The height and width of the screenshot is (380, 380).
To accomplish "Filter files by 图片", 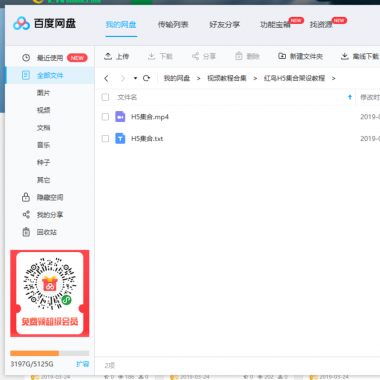I will coord(43,93).
